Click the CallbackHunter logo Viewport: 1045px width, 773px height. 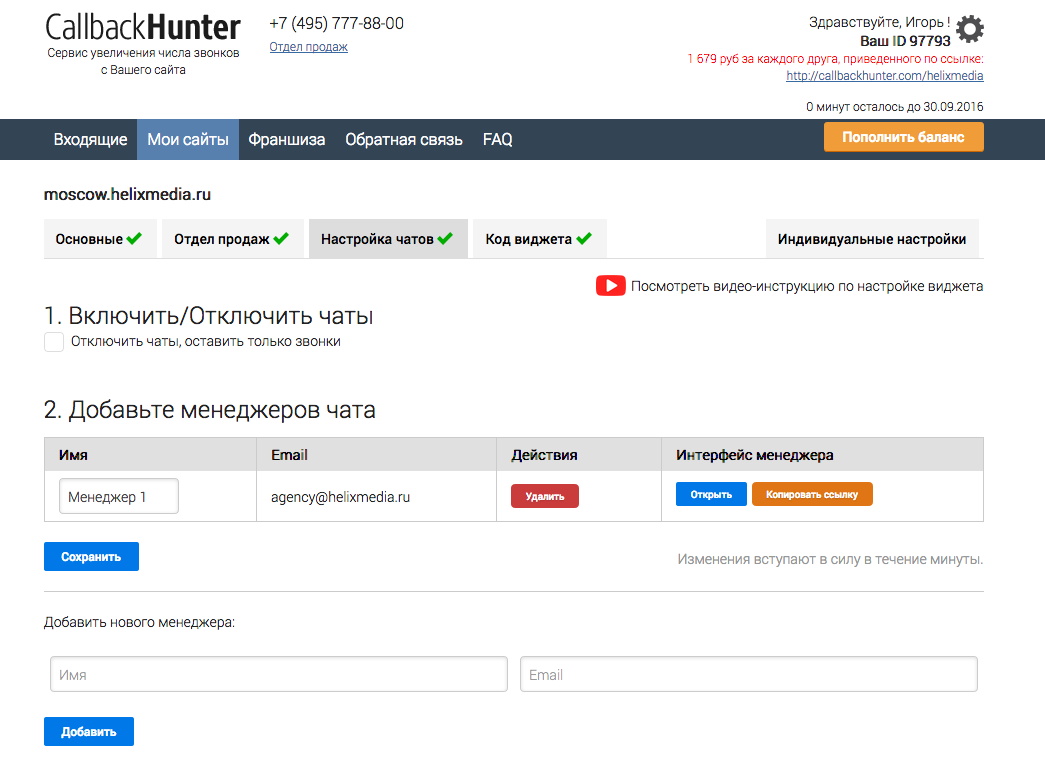point(143,28)
